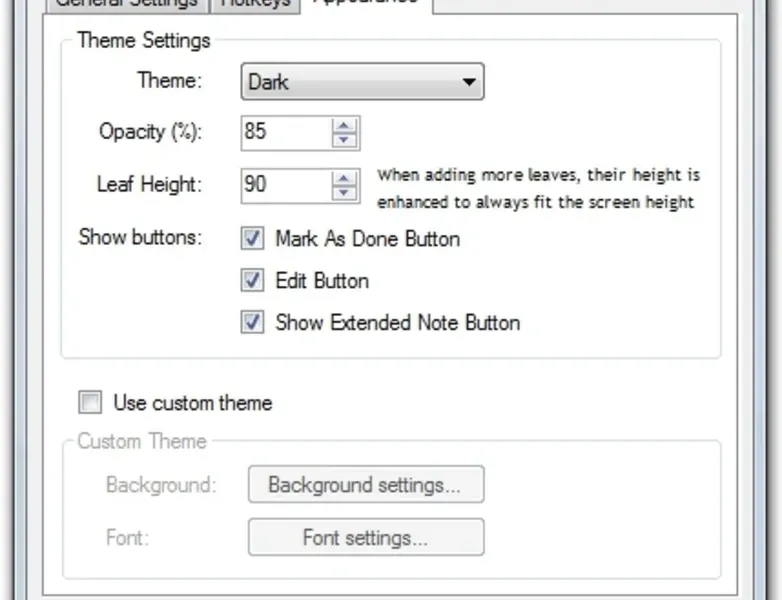Screen dimensions: 782x600
Task: Increase Opacity with the up arrow
Action: click(x=344, y=125)
